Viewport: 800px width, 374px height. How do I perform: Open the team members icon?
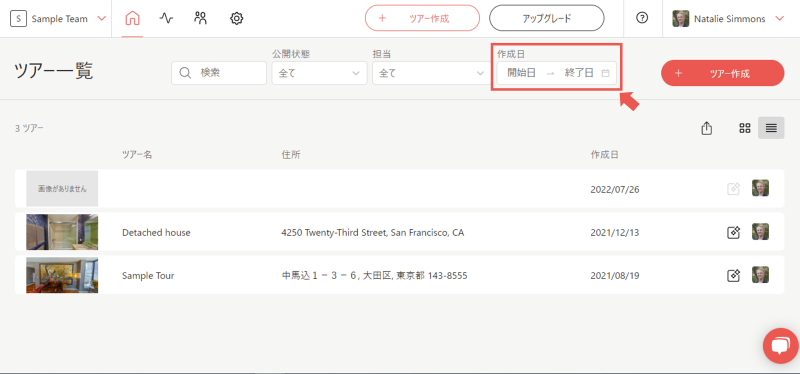tap(201, 18)
